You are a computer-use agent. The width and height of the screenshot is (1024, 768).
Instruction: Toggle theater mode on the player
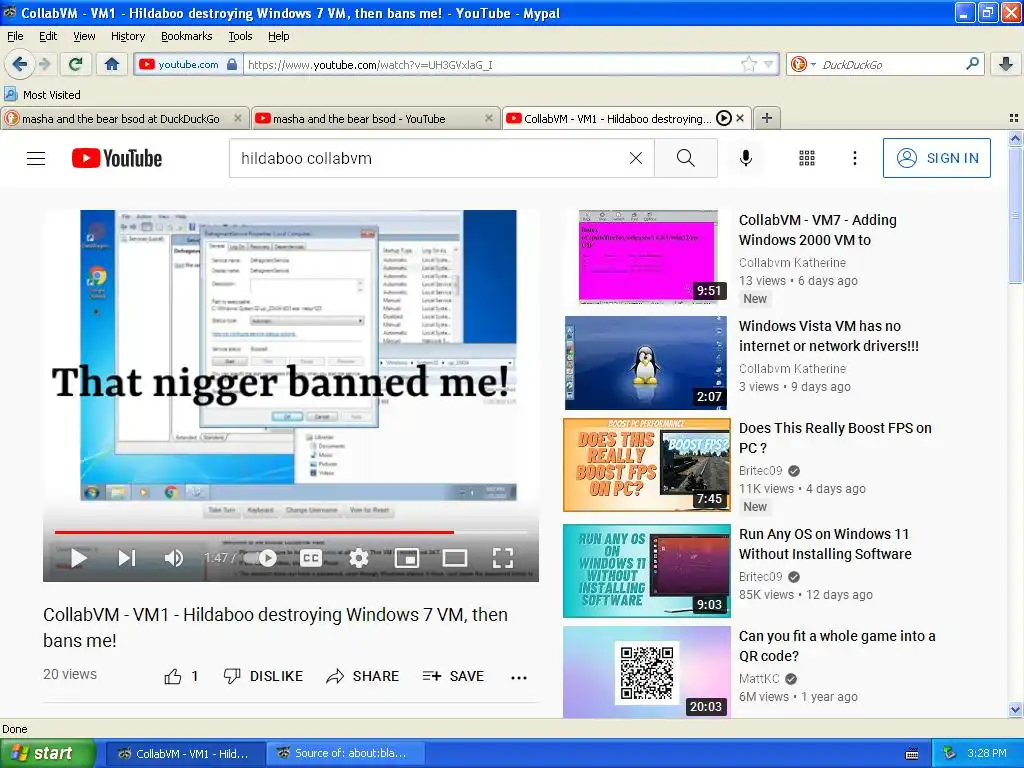(x=455, y=558)
